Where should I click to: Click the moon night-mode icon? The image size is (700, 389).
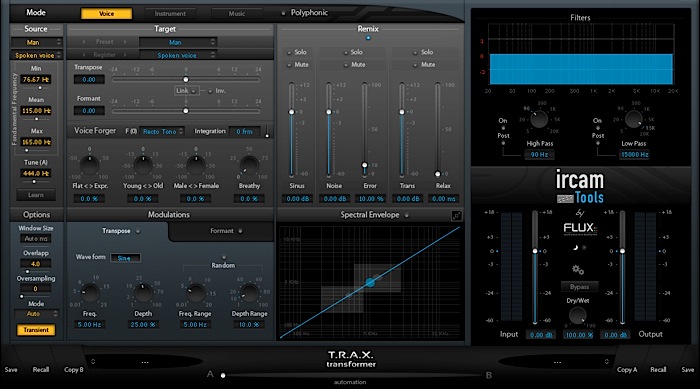(x=575, y=247)
